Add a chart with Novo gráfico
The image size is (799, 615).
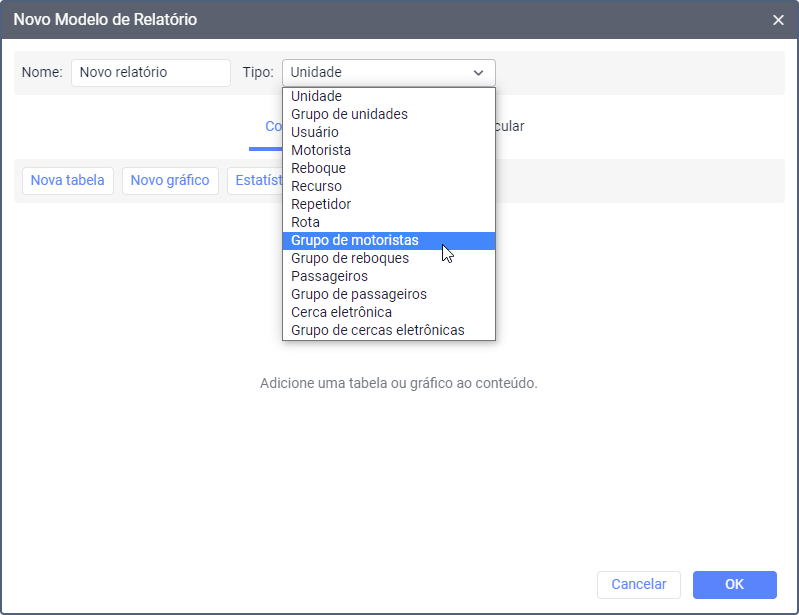(170, 181)
